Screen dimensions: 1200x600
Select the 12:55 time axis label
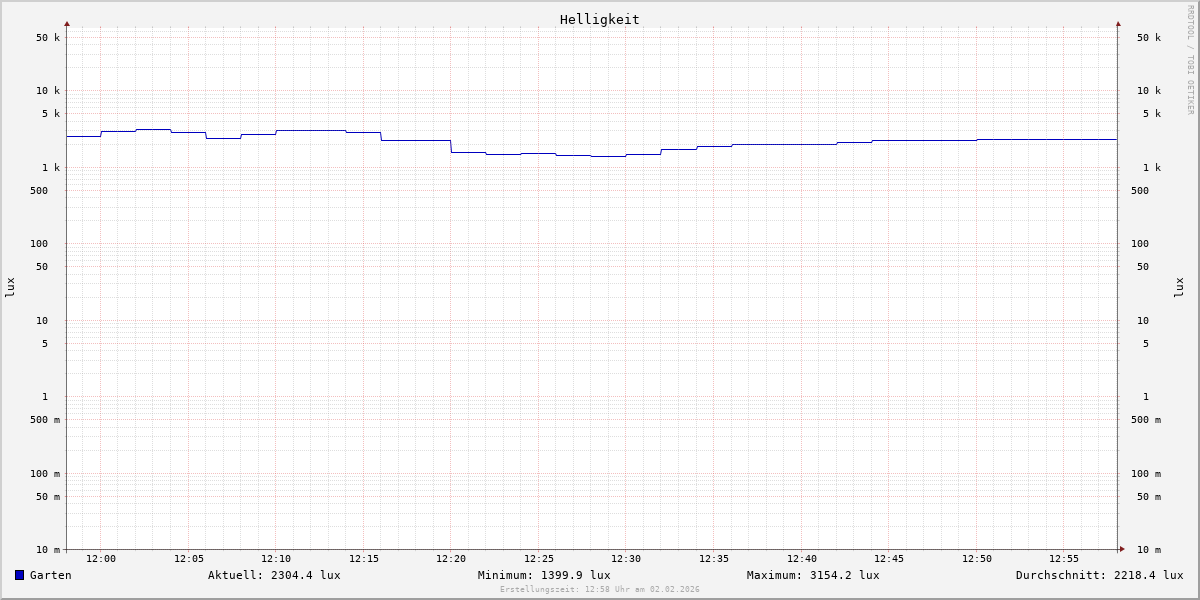tap(1064, 559)
